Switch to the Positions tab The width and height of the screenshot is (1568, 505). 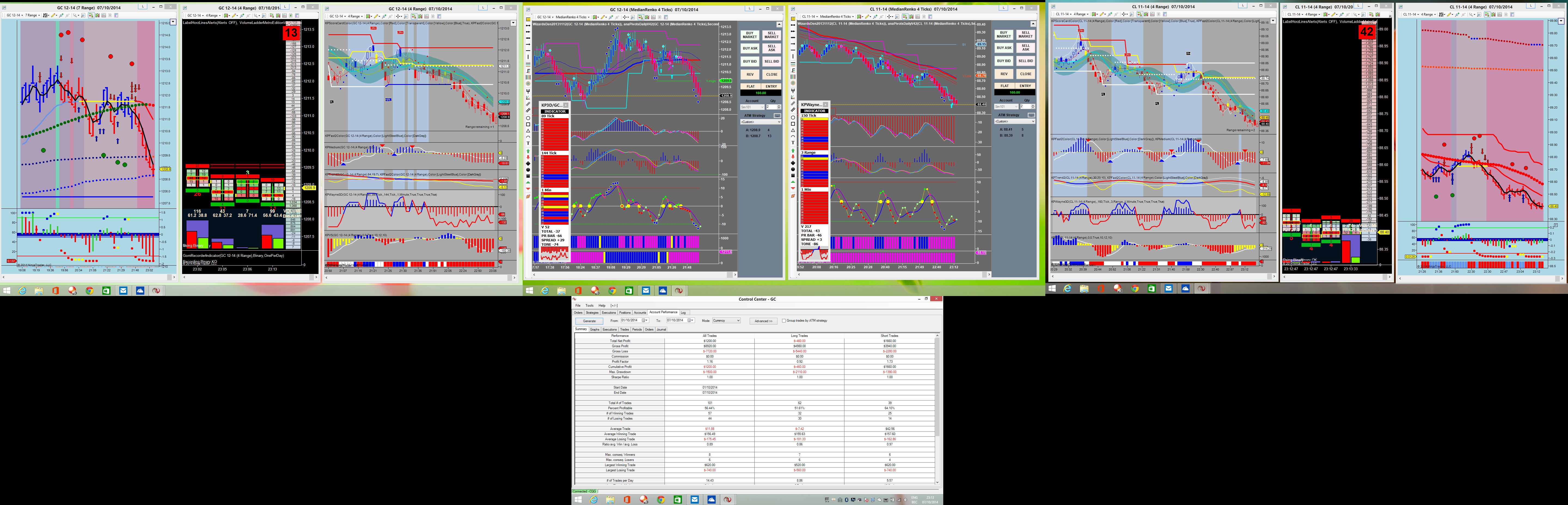[x=625, y=313]
